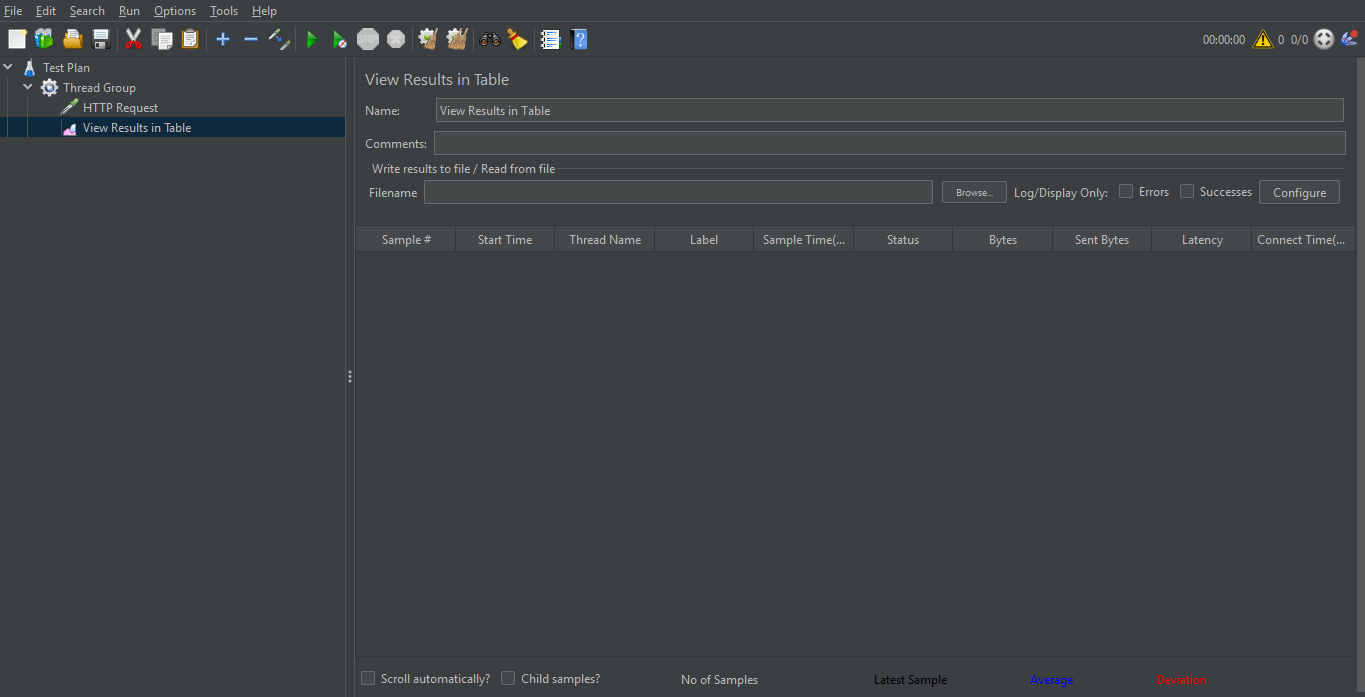Select HTTP Request in the tree
This screenshot has height=697, width=1365.
click(120, 108)
